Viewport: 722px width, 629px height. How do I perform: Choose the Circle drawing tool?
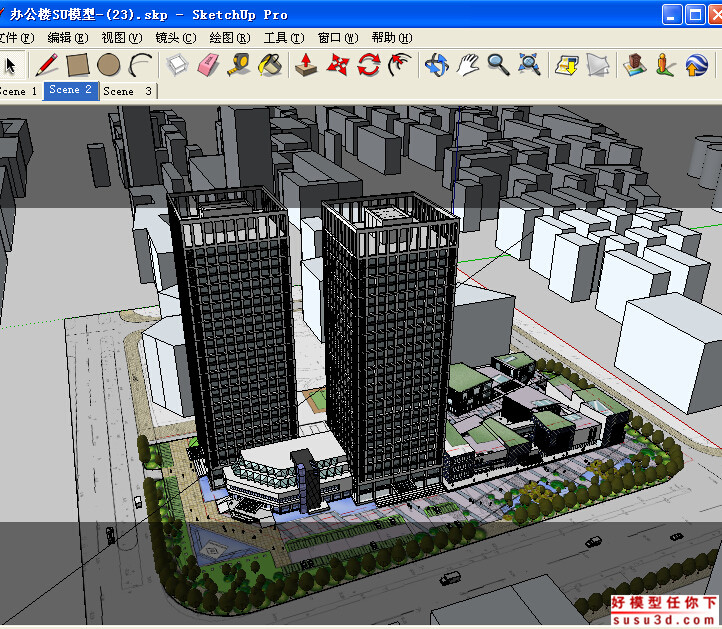tap(109, 65)
